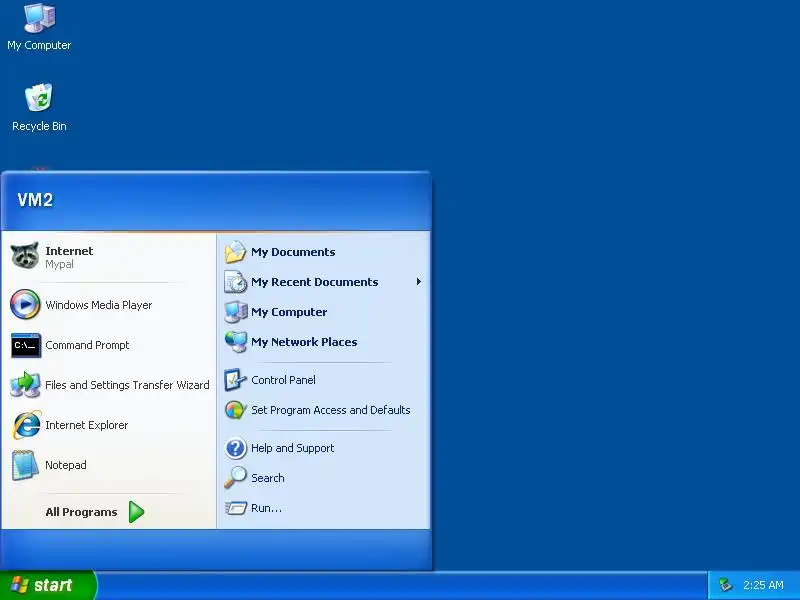Viewport: 800px width, 600px height.
Task: Click the Start button
Action: coord(48,585)
